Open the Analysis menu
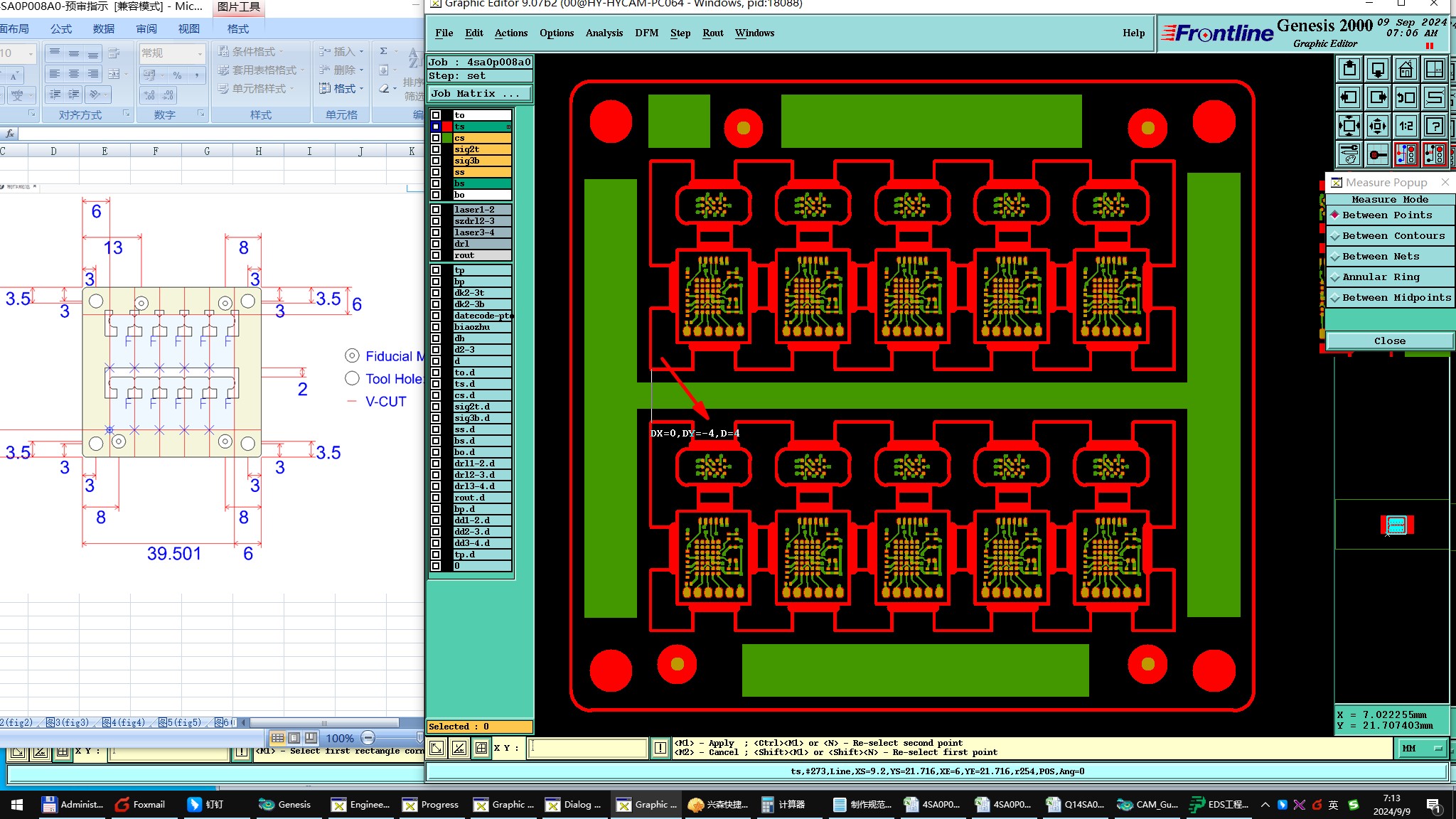The height and width of the screenshot is (819, 1456). (604, 33)
